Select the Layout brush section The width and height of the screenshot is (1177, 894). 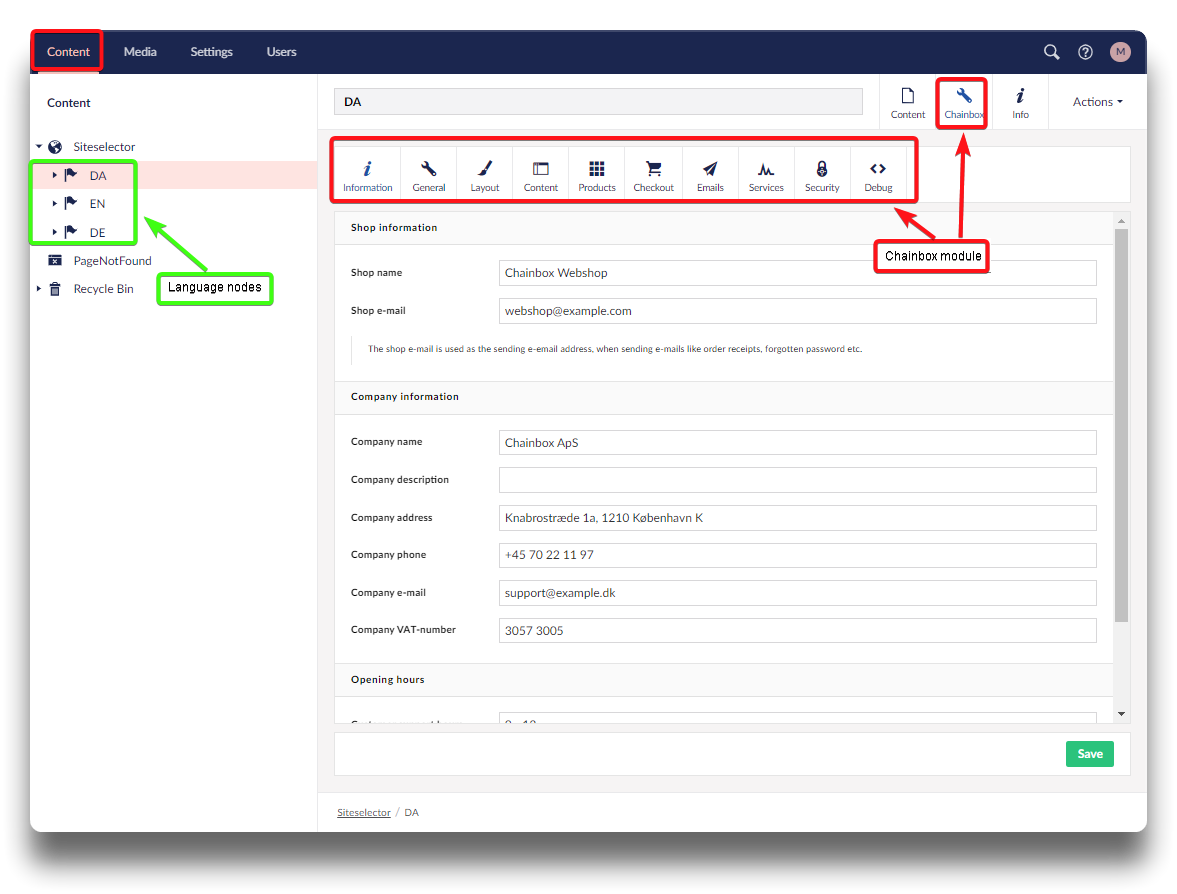(484, 176)
